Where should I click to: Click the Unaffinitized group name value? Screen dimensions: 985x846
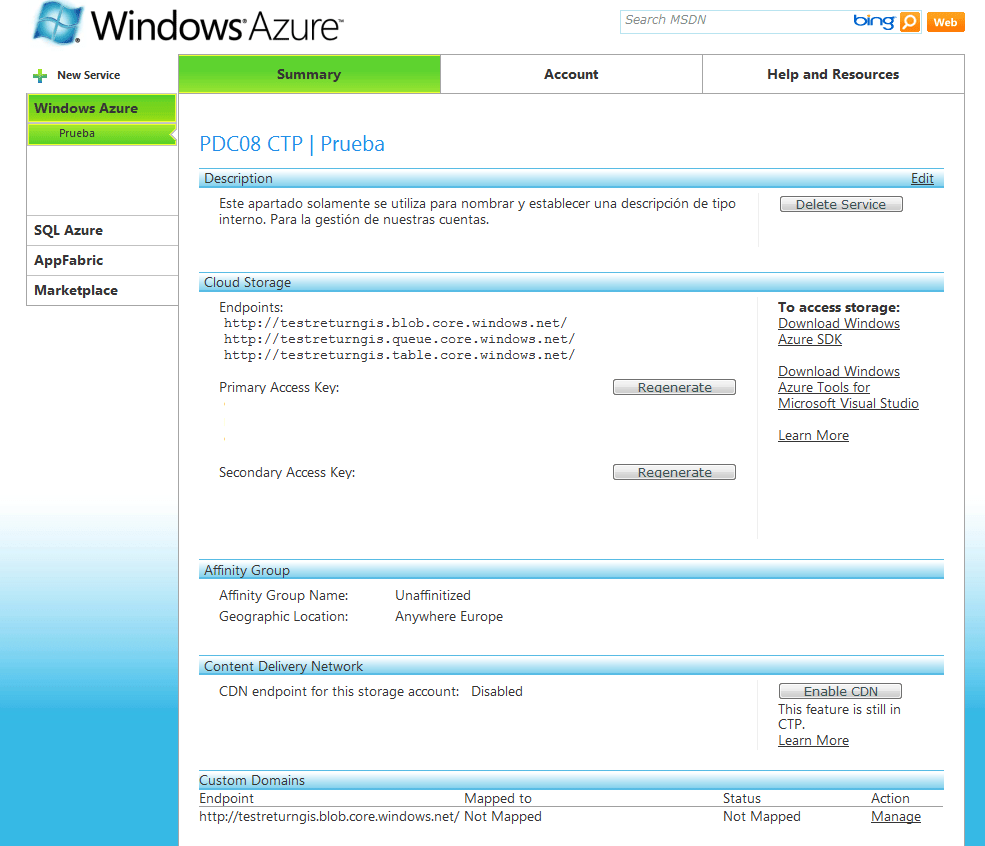coord(433,595)
